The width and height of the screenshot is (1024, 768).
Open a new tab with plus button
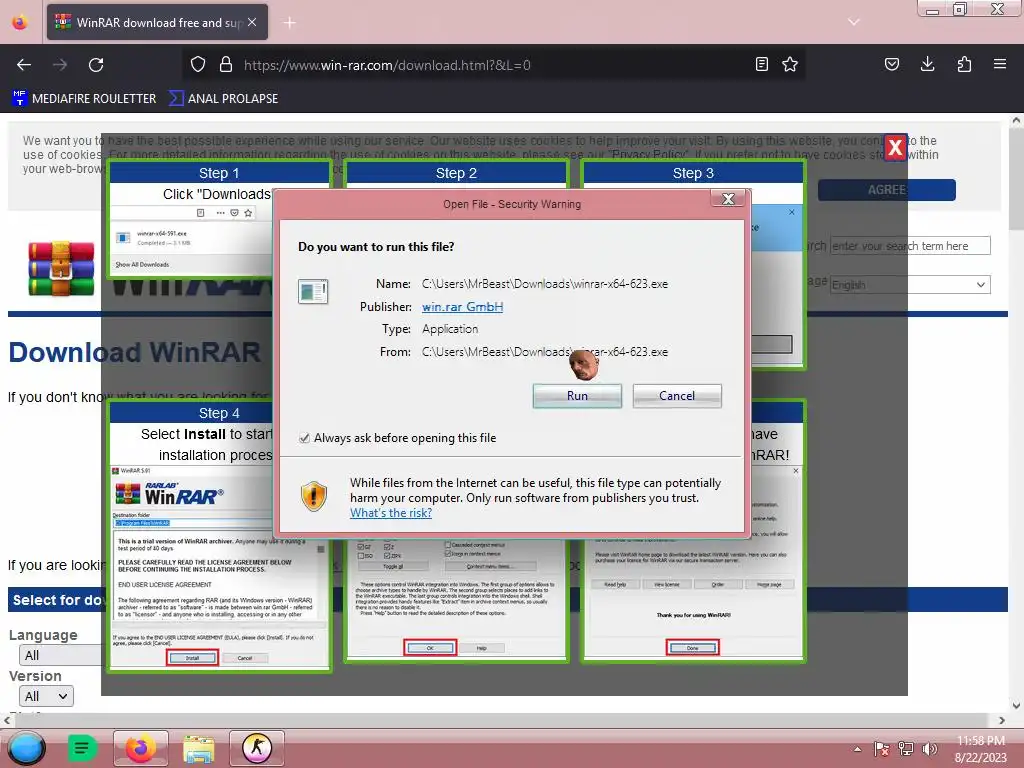pyautogui.click(x=289, y=23)
